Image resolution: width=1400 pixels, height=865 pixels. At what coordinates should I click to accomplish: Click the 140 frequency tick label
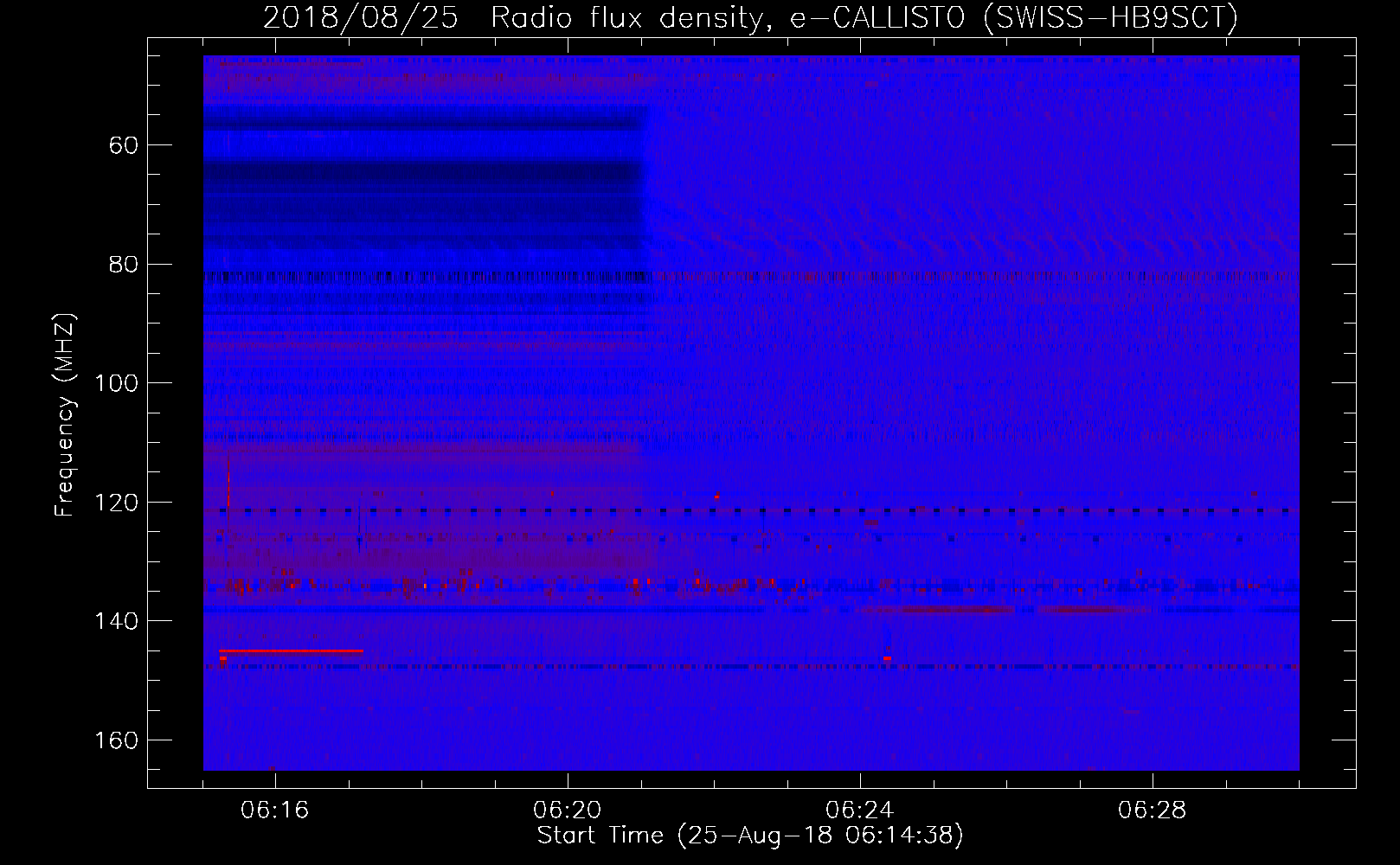(116, 621)
